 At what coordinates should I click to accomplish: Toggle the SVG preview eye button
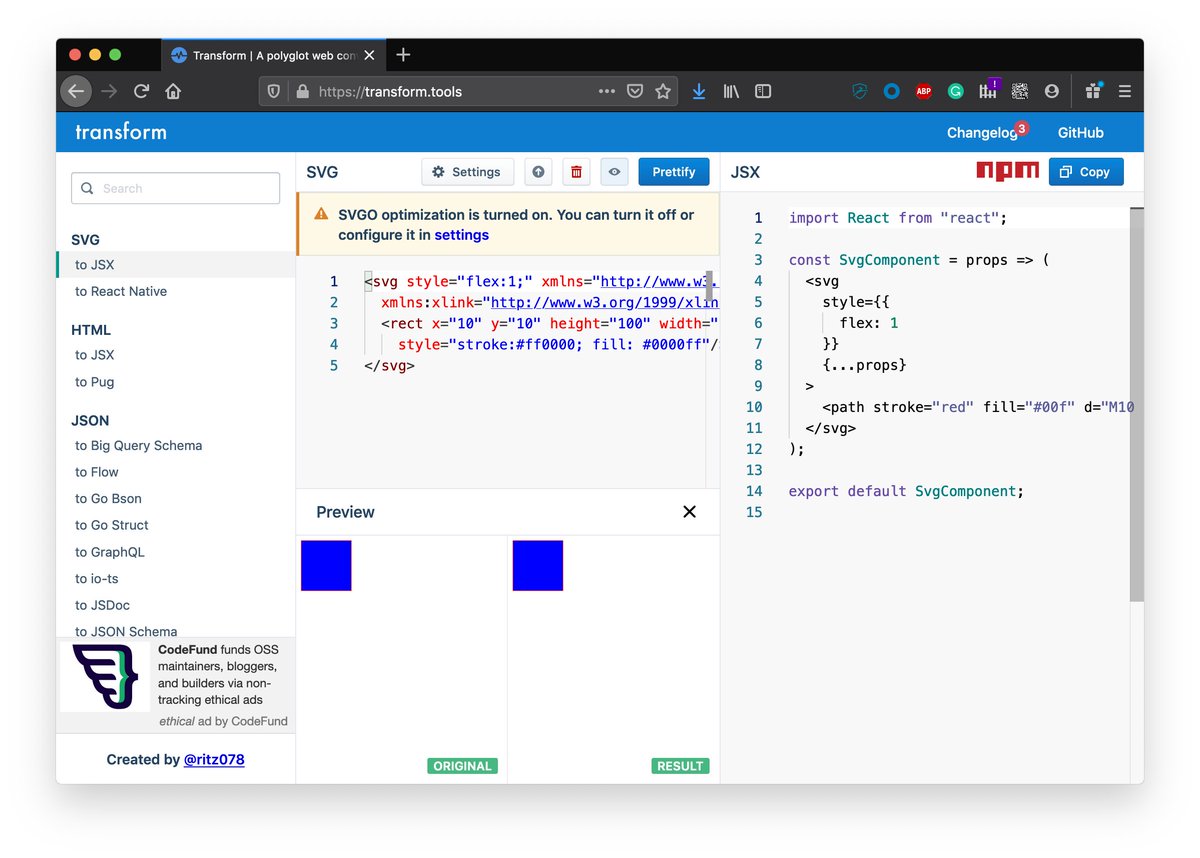coord(614,172)
